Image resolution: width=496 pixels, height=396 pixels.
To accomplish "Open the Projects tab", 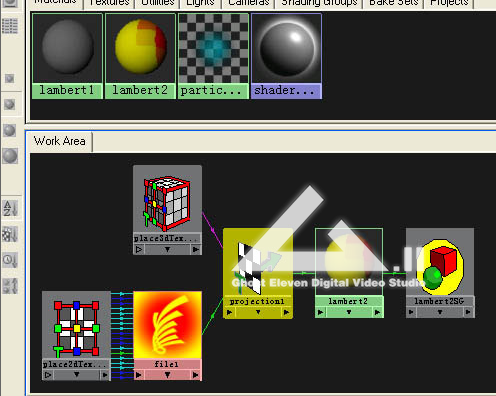I will pyautogui.click(x=449, y=3).
